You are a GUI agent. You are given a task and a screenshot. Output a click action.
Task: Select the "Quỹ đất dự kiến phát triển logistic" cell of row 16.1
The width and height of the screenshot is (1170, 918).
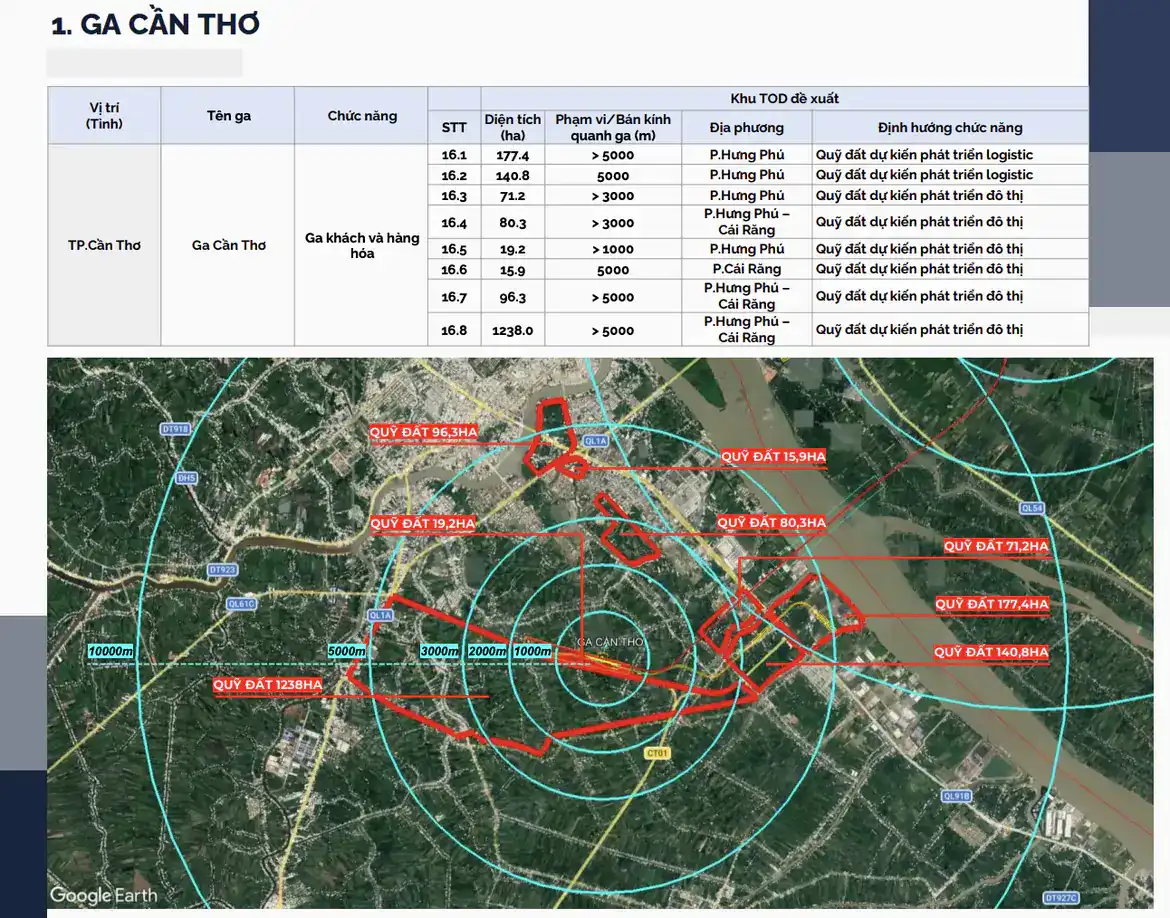tap(950, 154)
